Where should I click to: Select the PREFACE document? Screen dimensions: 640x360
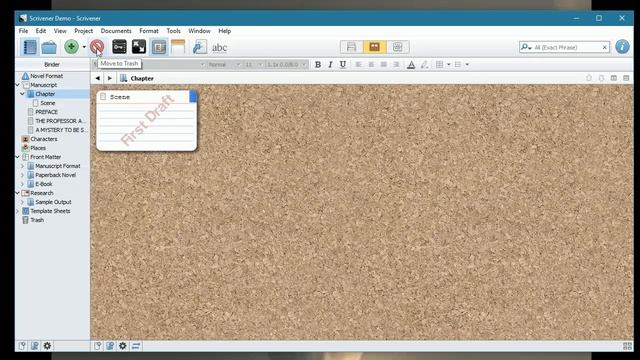tap(47, 112)
